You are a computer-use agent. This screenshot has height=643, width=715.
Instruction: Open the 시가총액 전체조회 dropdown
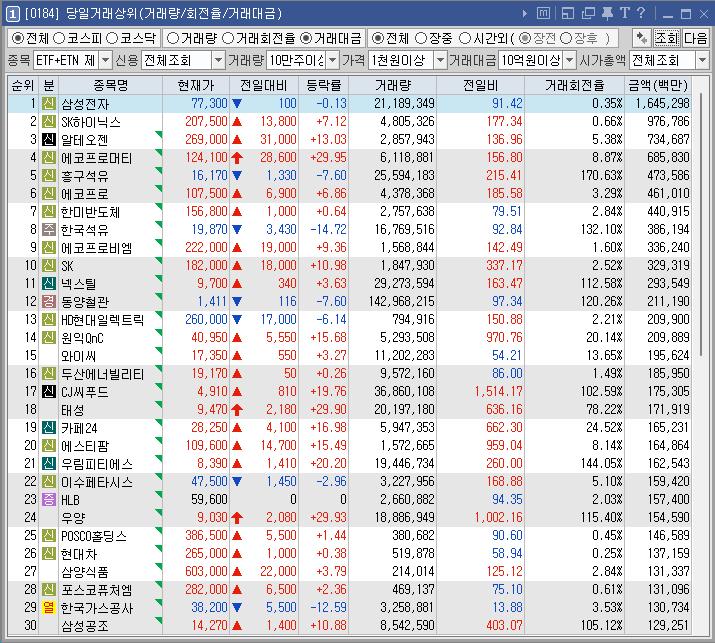[702, 60]
